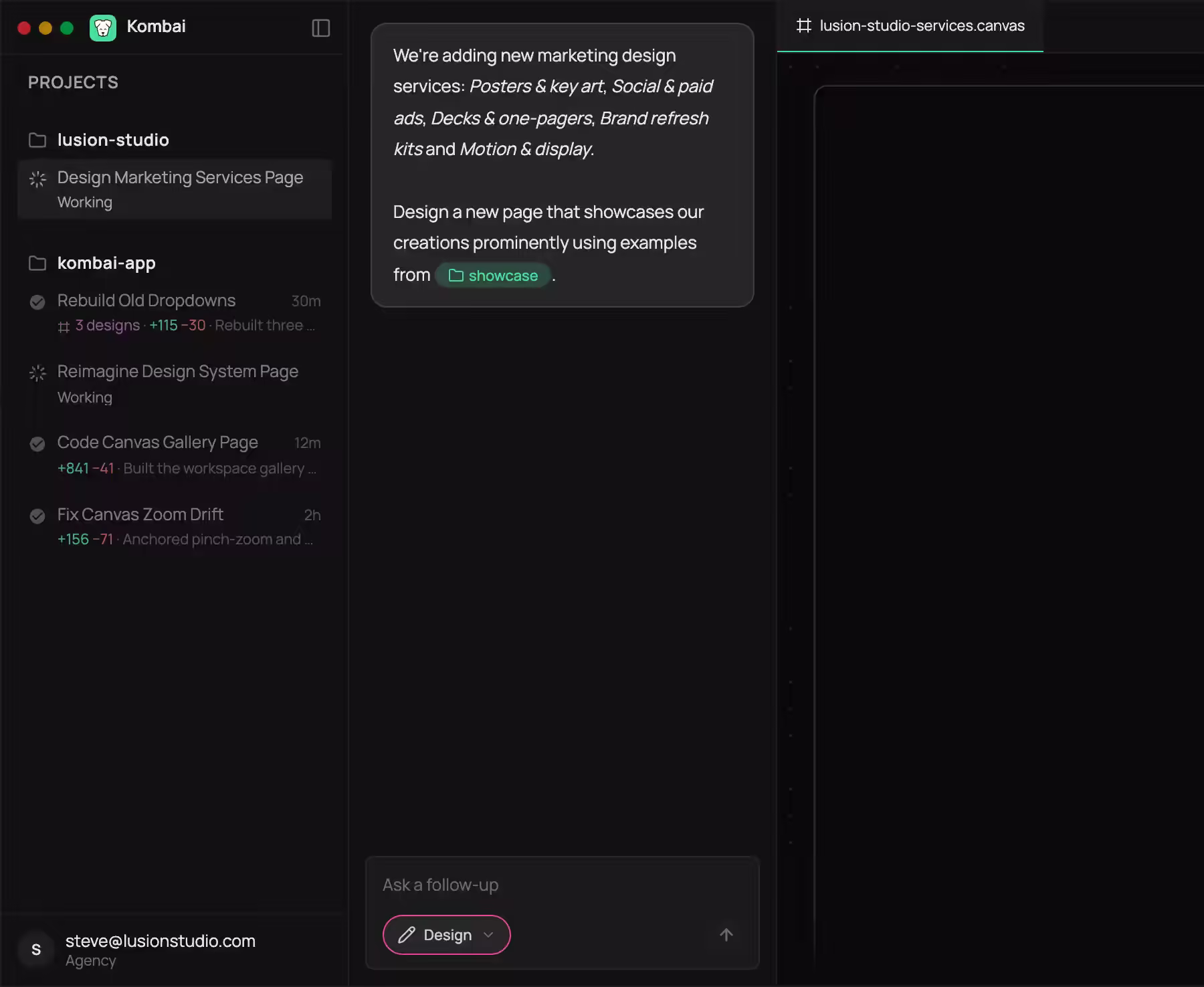Click checkmark icon beside Fix Canvas Zoom Drift
Screen dimensions: 1204x987
pyautogui.click(x=37, y=516)
